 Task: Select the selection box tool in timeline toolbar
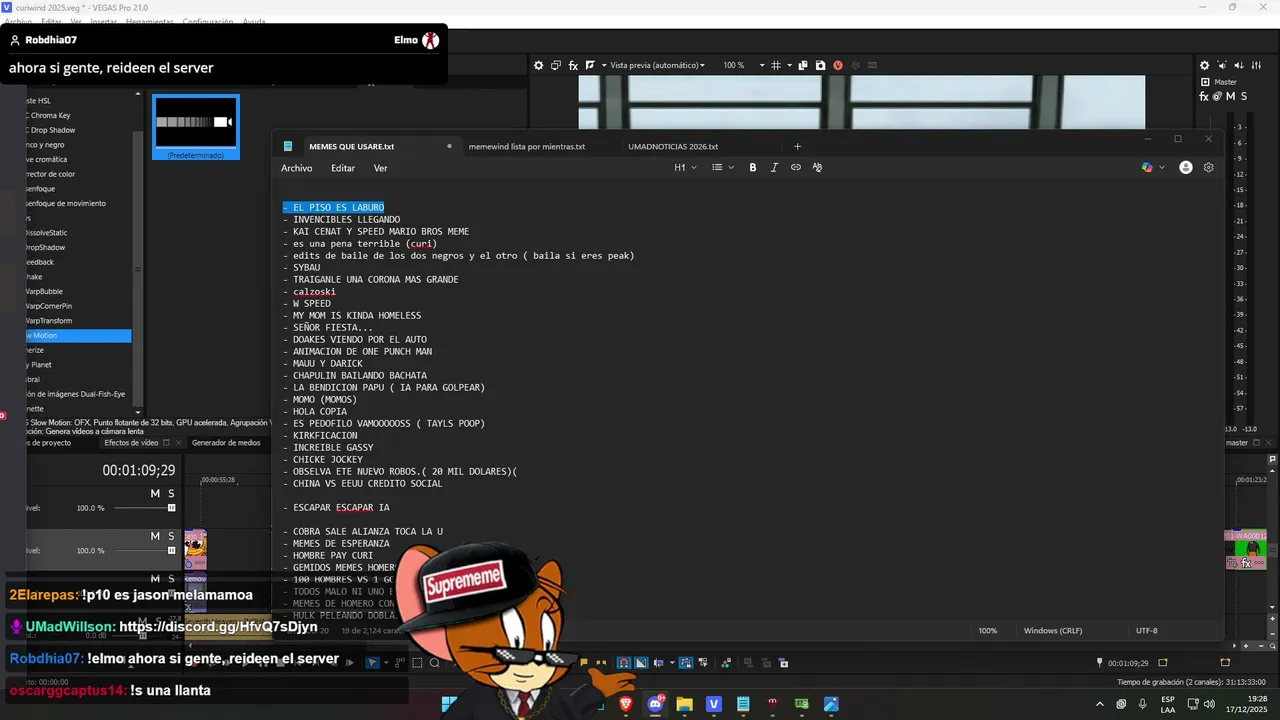click(418, 662)
